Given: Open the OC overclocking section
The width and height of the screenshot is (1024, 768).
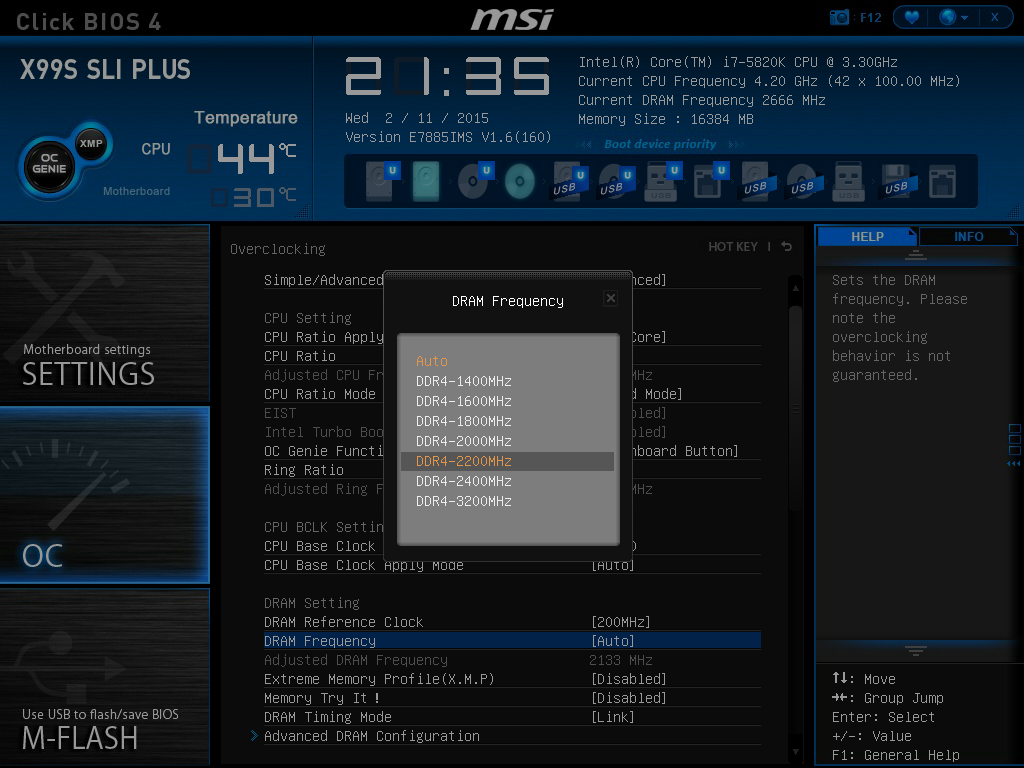Looking at the screenshot, I should tap(104, 494).
